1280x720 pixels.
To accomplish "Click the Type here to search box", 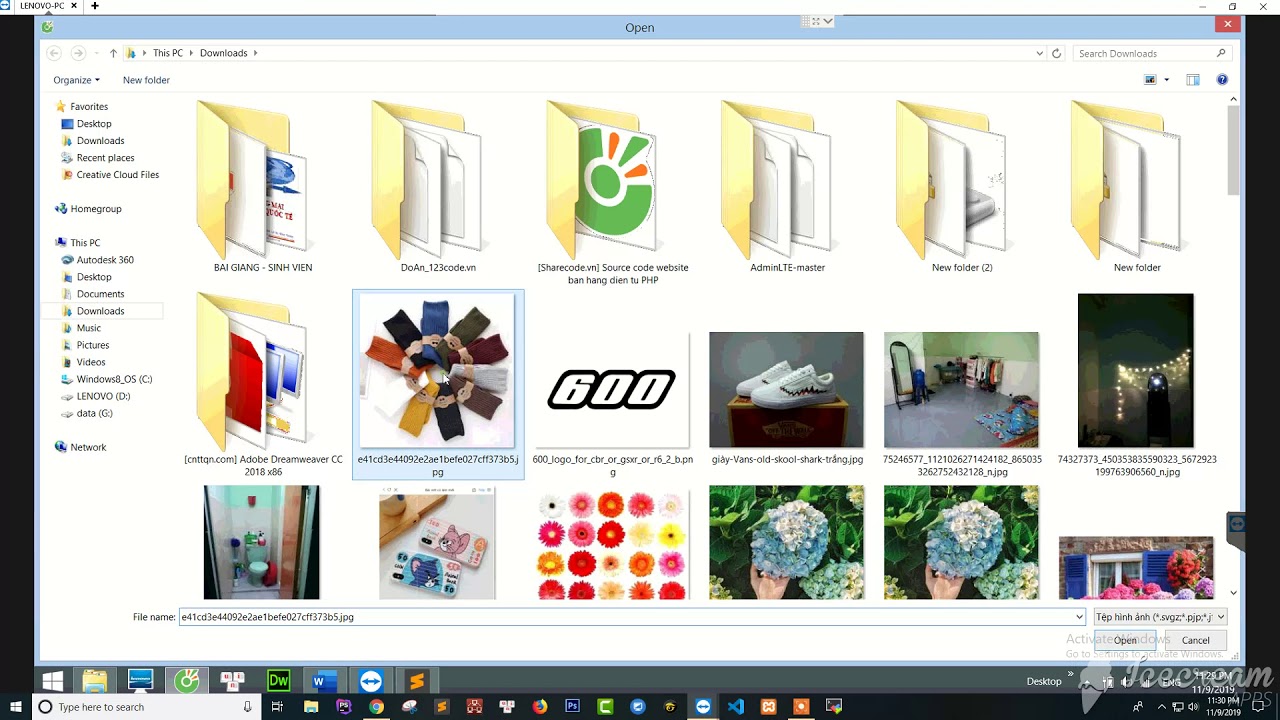I will (147, 707).
